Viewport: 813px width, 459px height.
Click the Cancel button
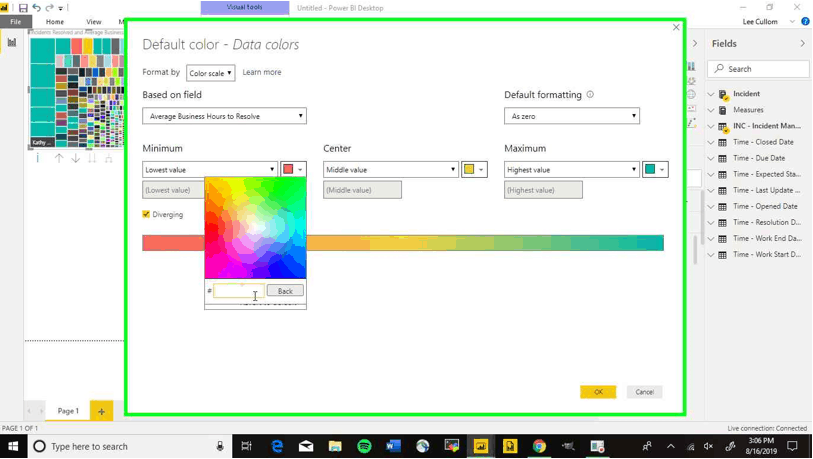point(644,392)
